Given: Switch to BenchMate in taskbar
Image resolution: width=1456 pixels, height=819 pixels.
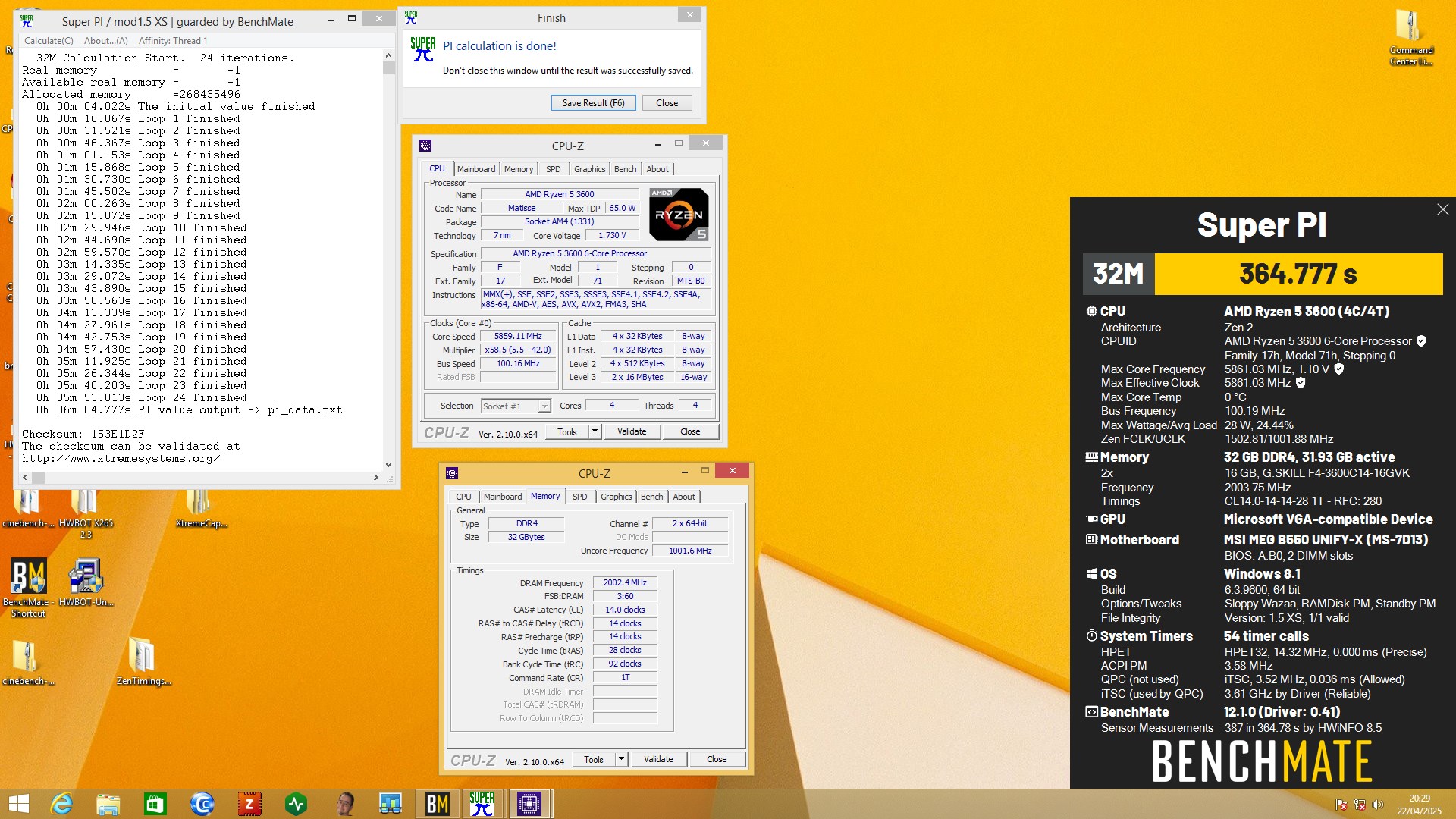Looking at the screenshot, I should pos(437,804).
